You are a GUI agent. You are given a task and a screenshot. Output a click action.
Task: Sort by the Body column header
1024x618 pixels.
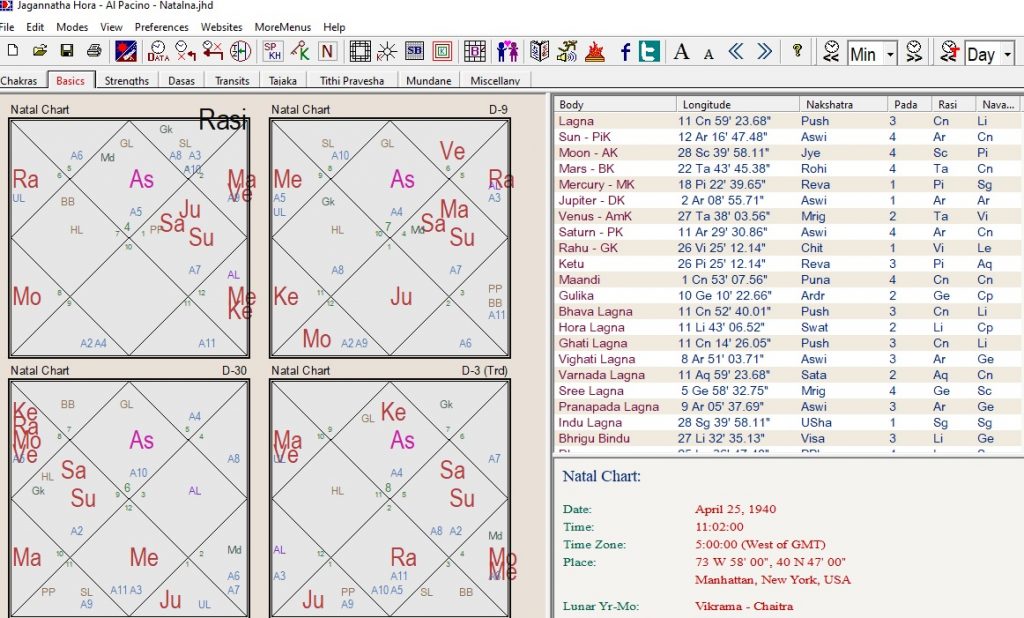[615, 105]
